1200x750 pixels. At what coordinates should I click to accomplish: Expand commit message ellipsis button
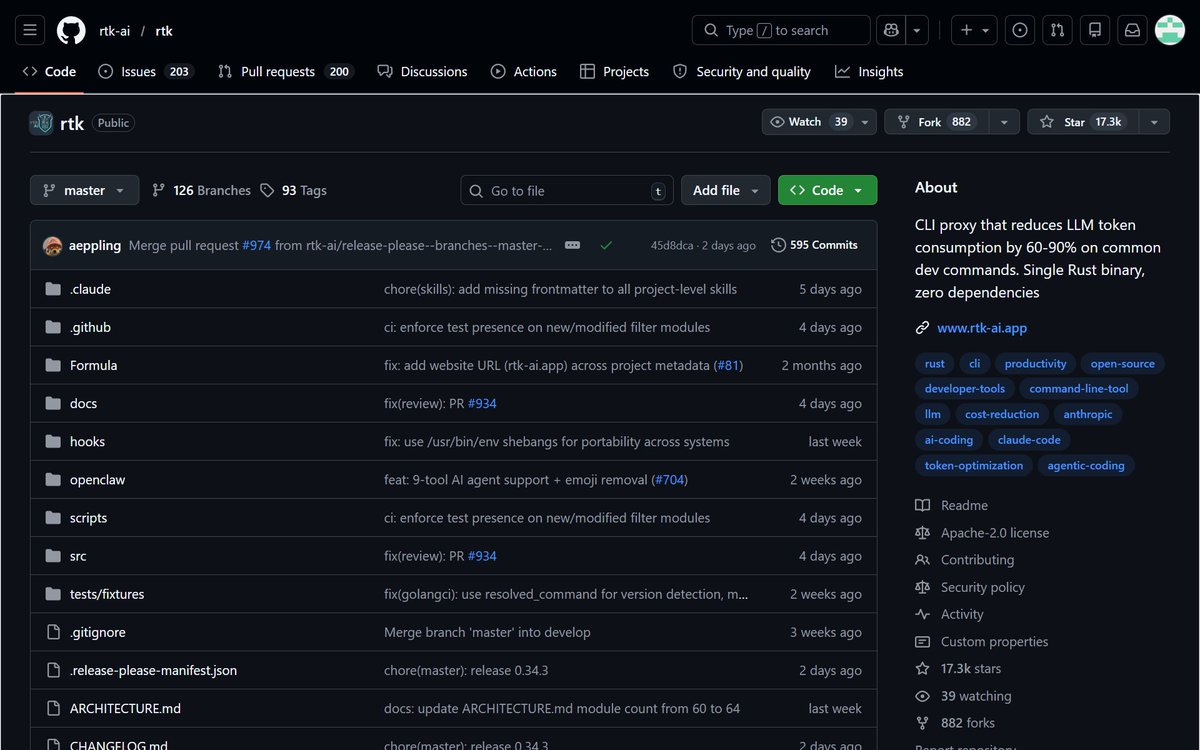[x=572, y=245]
